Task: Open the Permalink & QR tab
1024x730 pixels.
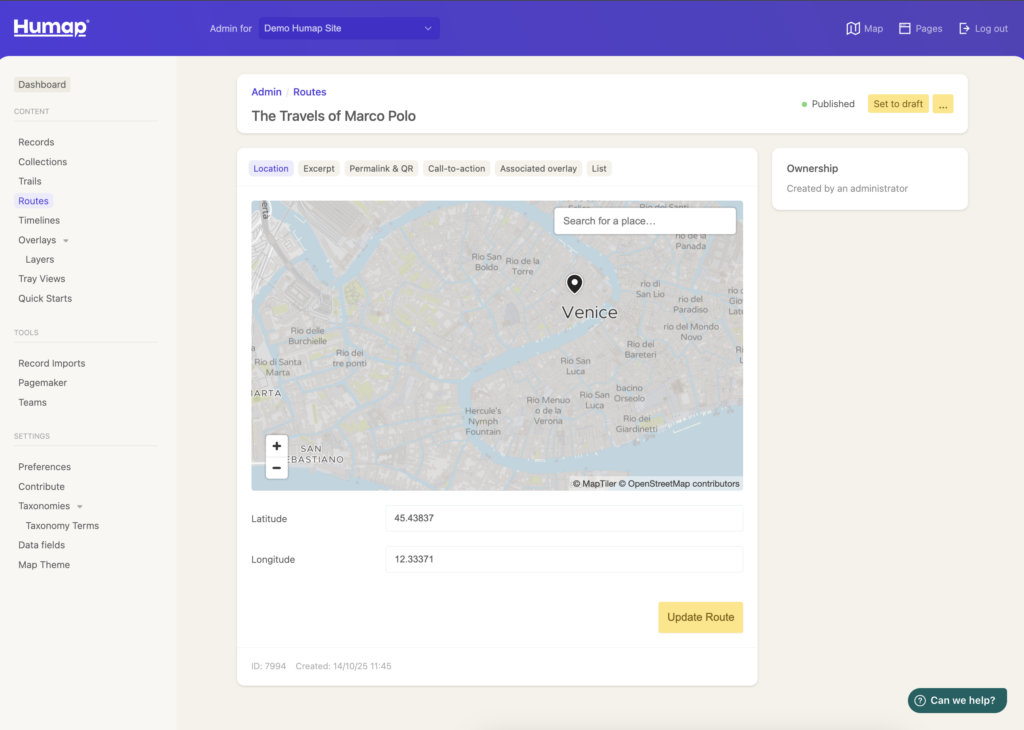Action: tap(381, 168)
